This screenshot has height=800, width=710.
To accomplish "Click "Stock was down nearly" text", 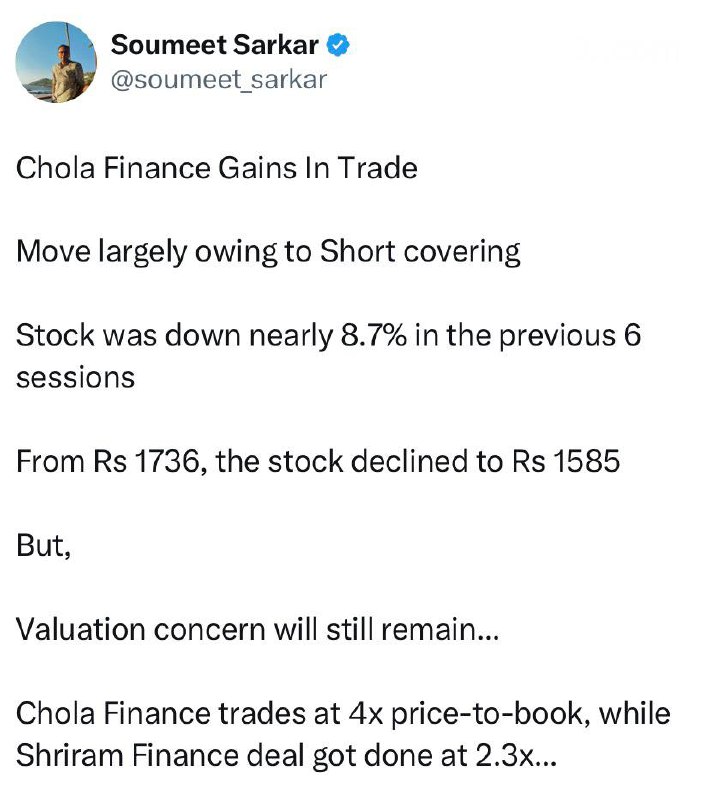I will tap(169, 334).
